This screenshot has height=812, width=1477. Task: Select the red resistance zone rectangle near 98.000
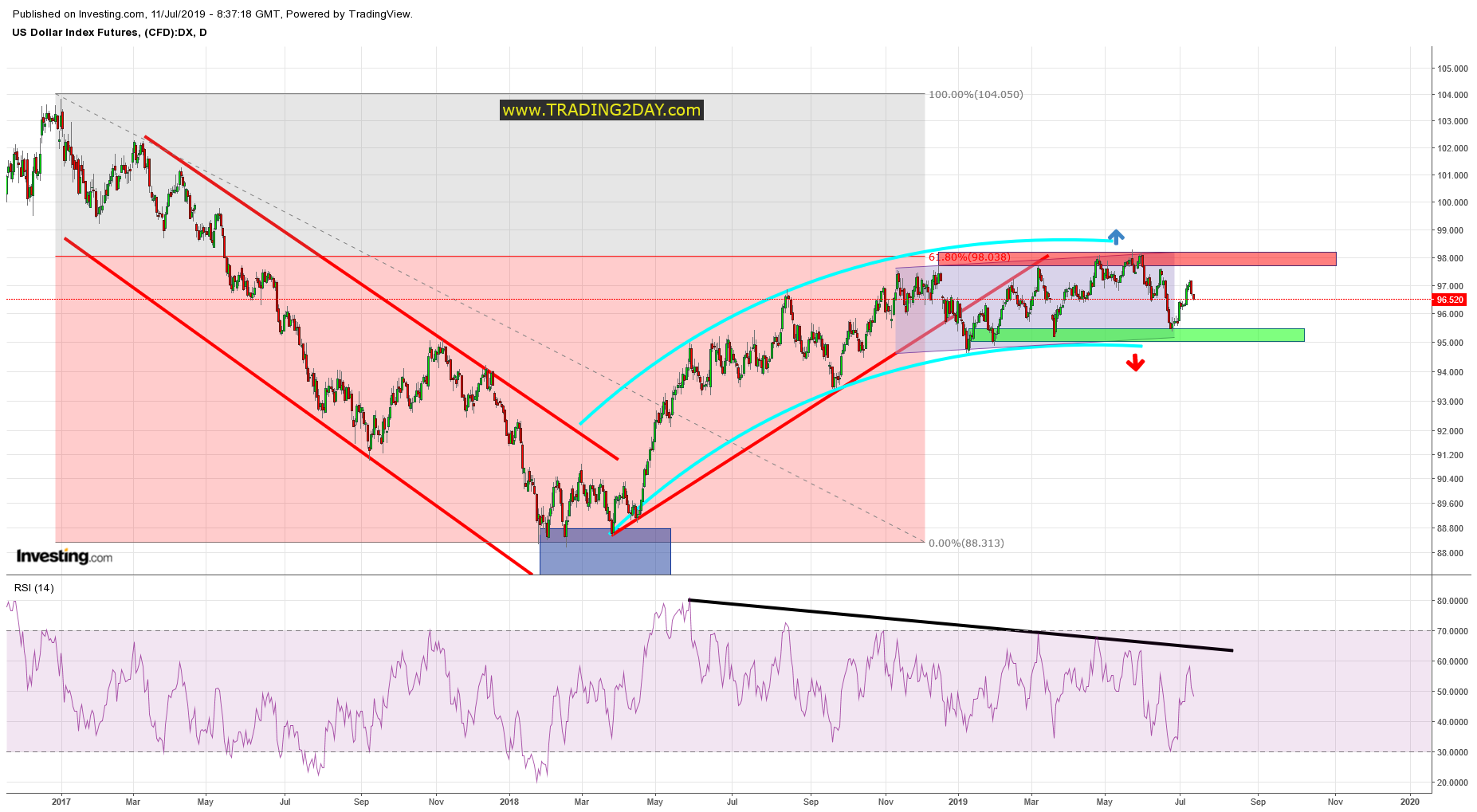click(x=1137, y=259)
